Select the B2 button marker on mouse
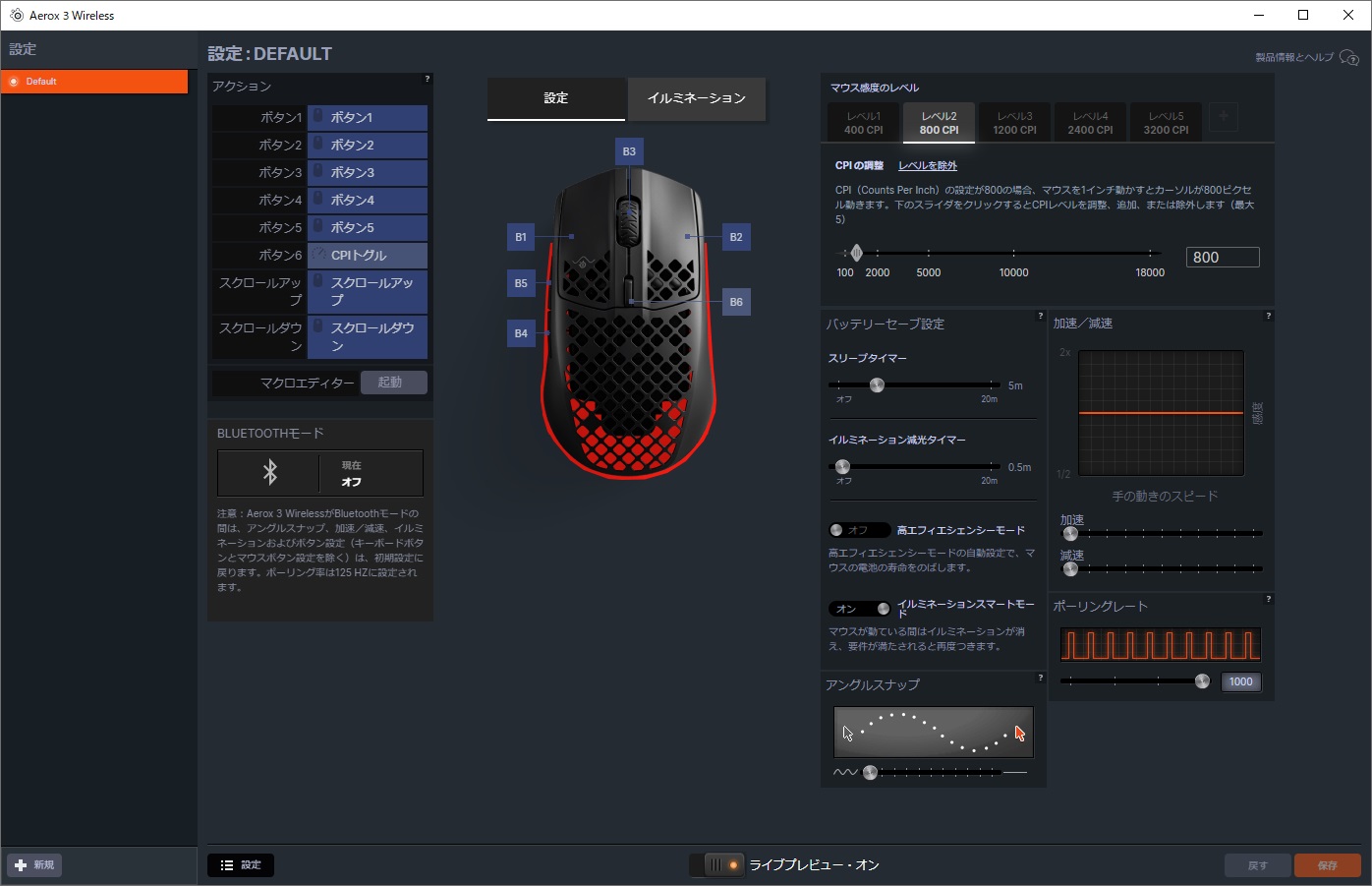This screenshot has width=1372, height=886. pyautogui.click(x=736, y=237)
